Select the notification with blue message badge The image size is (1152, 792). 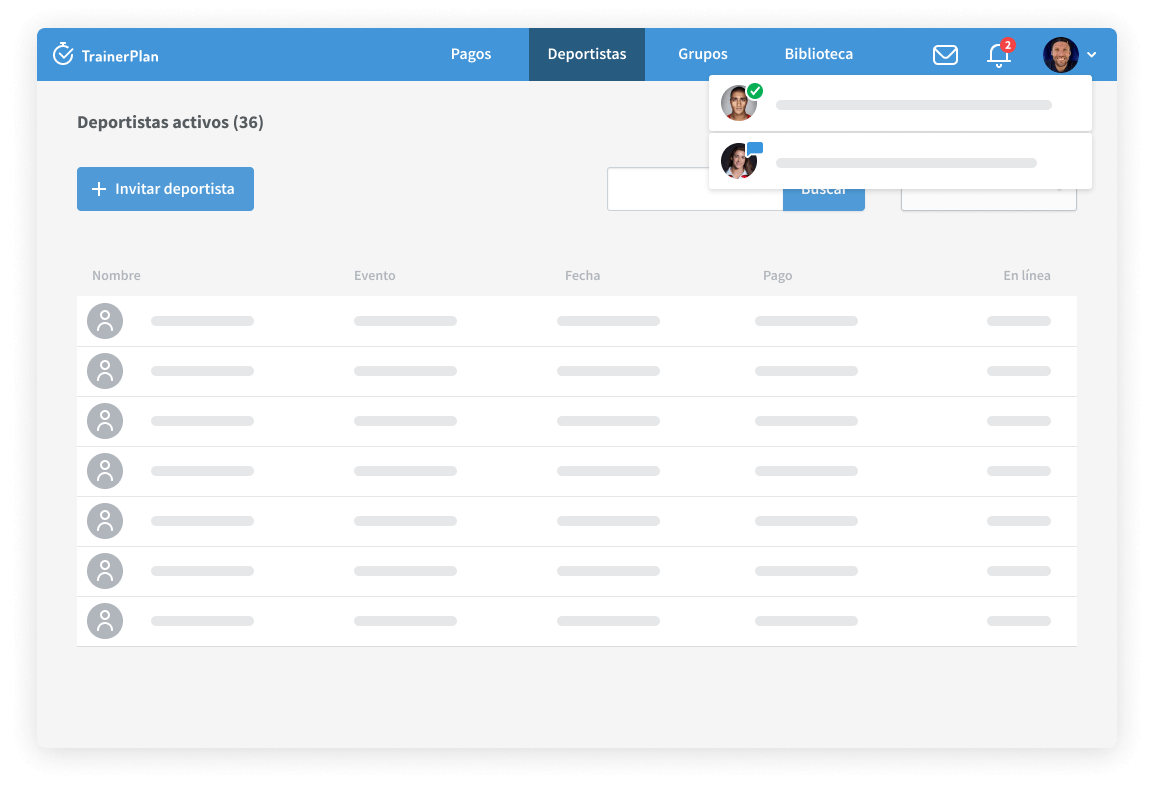pyautogui.click(x=900, y=162)
